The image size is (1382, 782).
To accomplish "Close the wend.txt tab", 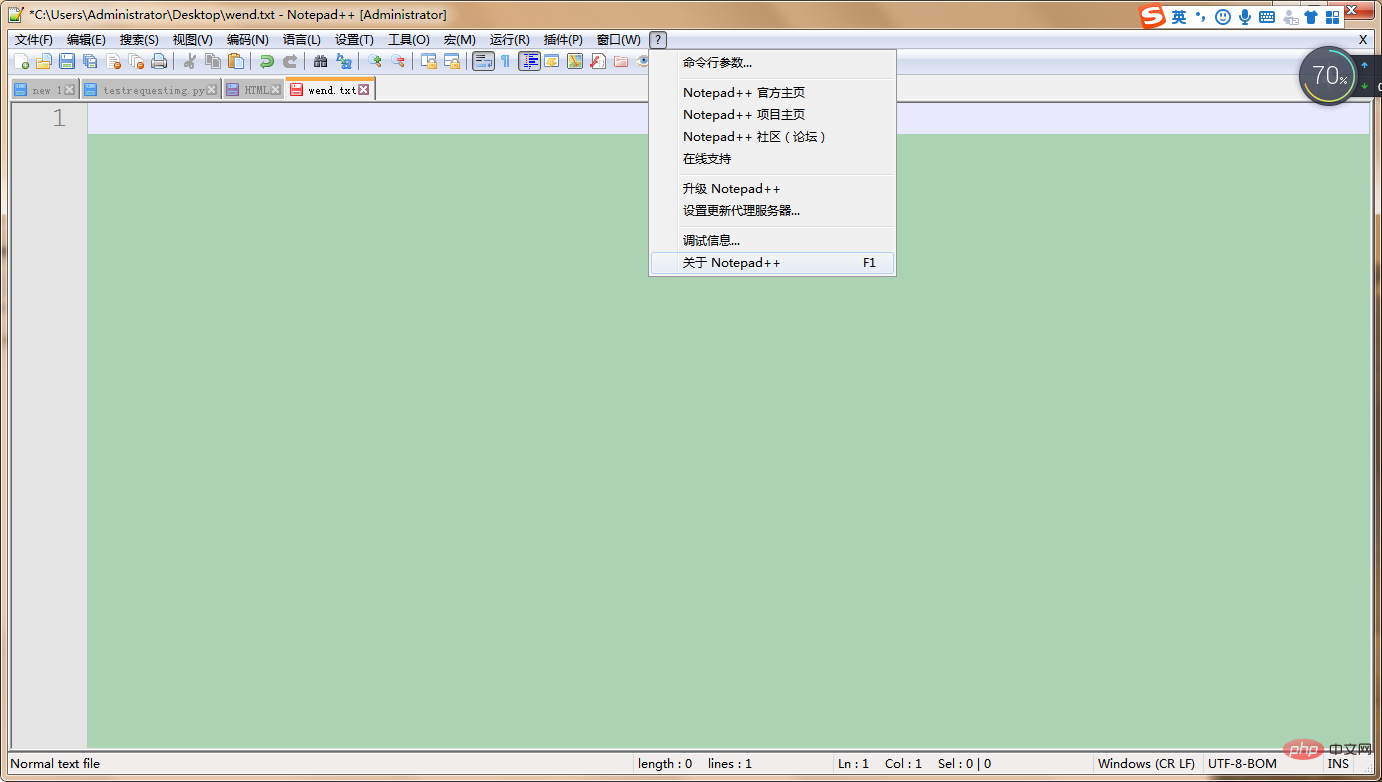I will (364, 89).
